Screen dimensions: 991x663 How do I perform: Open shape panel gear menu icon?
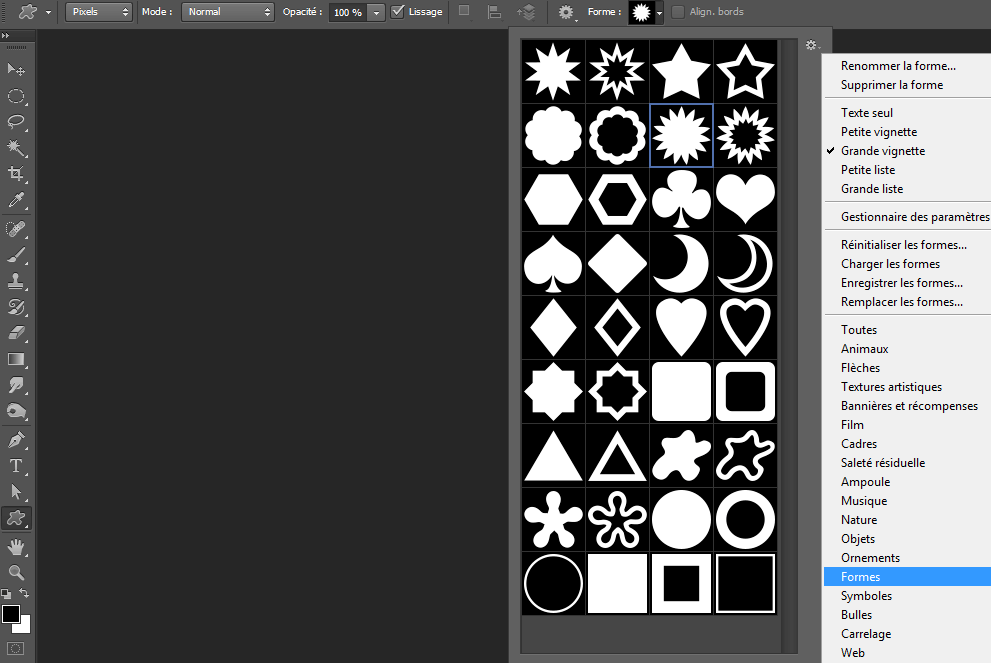[x=812, y=46]
